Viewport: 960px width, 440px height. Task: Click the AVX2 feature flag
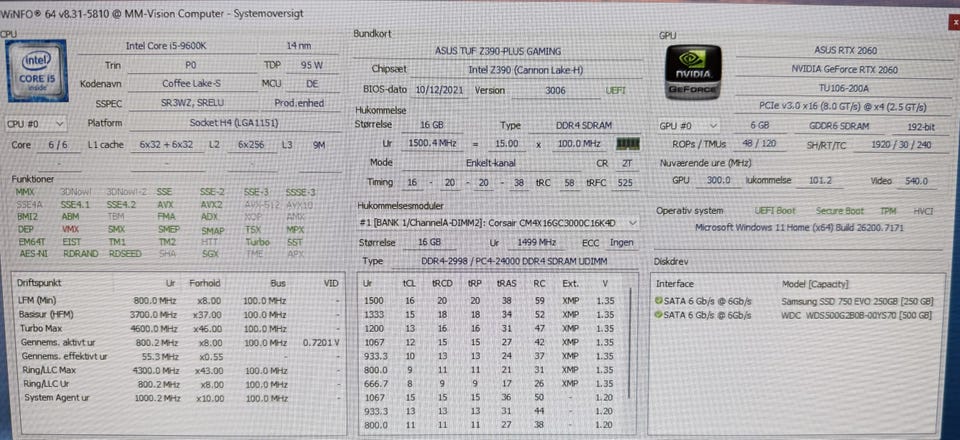pos(211,204)
